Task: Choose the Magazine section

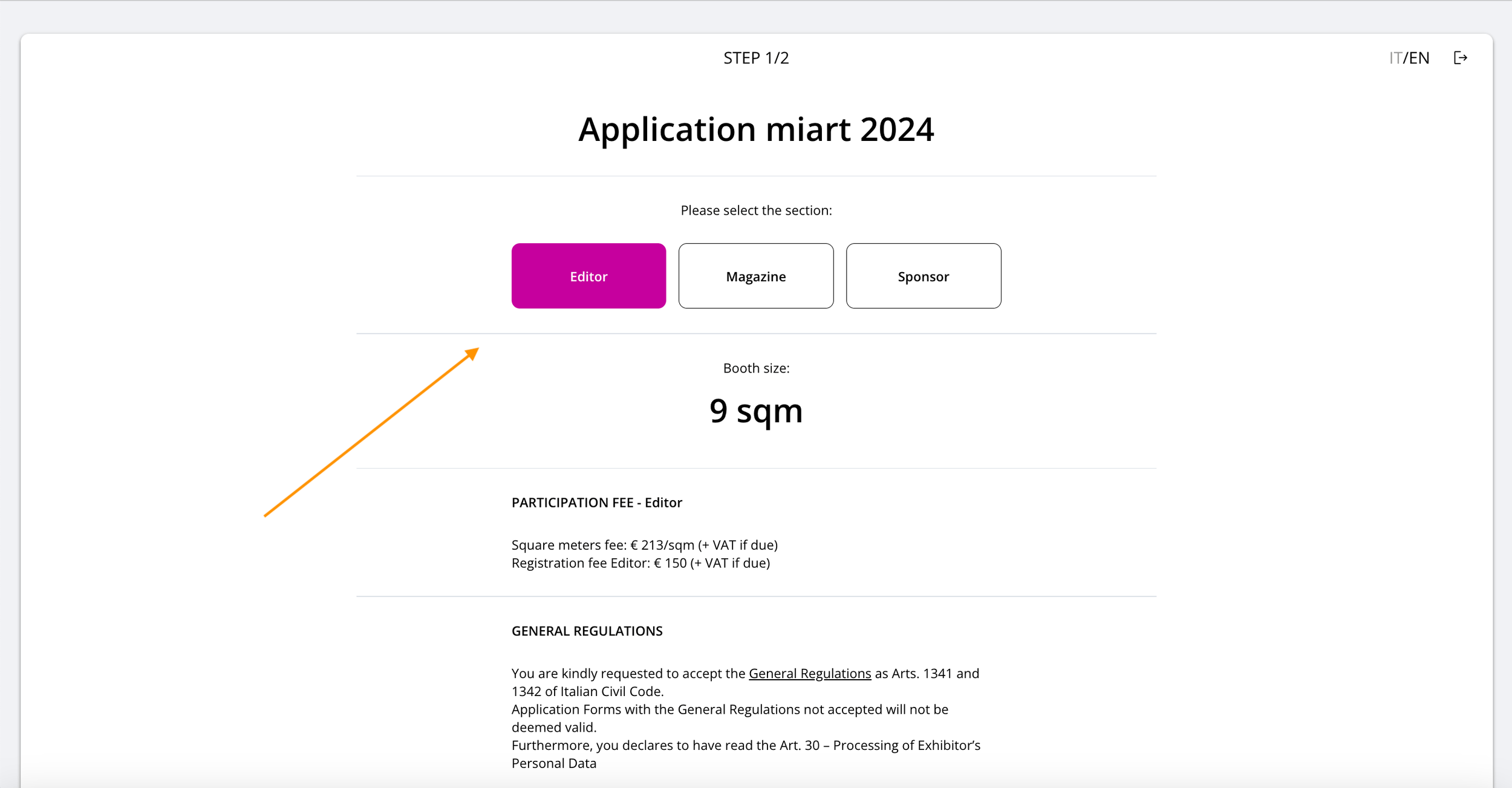Action: coord(755,276)
